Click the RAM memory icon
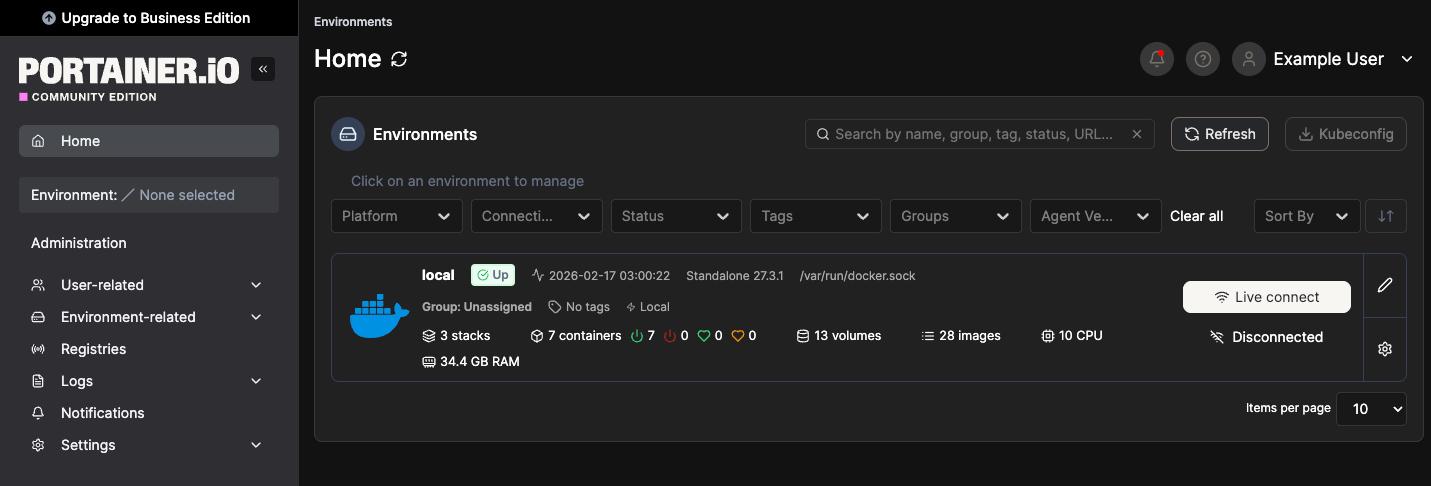The height and width of the screenshot is (486, 1431). pyautogui.click(x=429, y=362)
